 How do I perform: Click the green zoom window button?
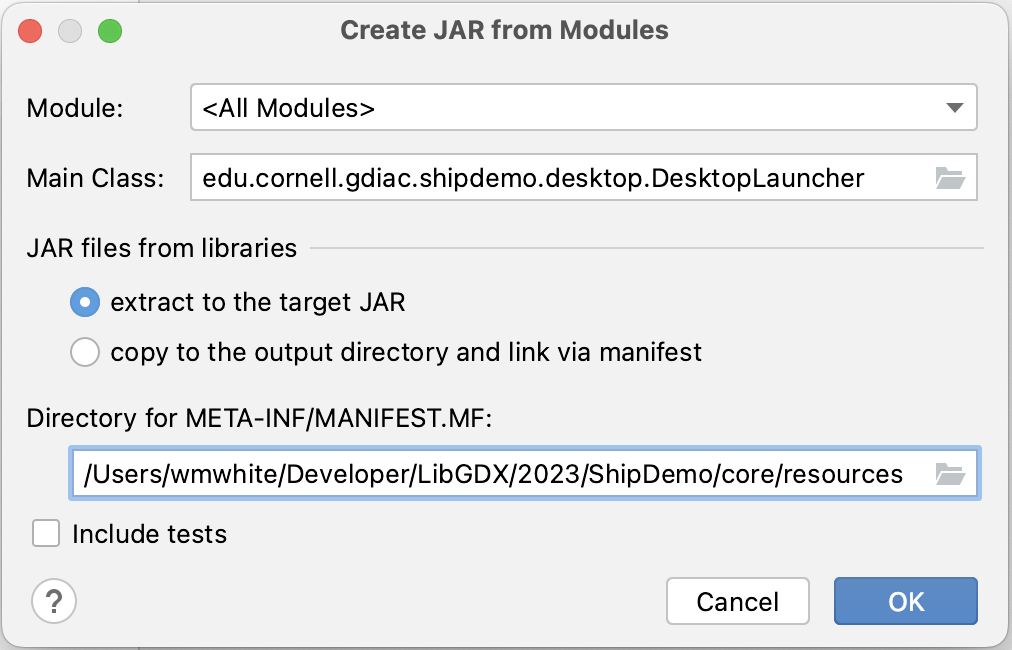[x=109, y=30]
